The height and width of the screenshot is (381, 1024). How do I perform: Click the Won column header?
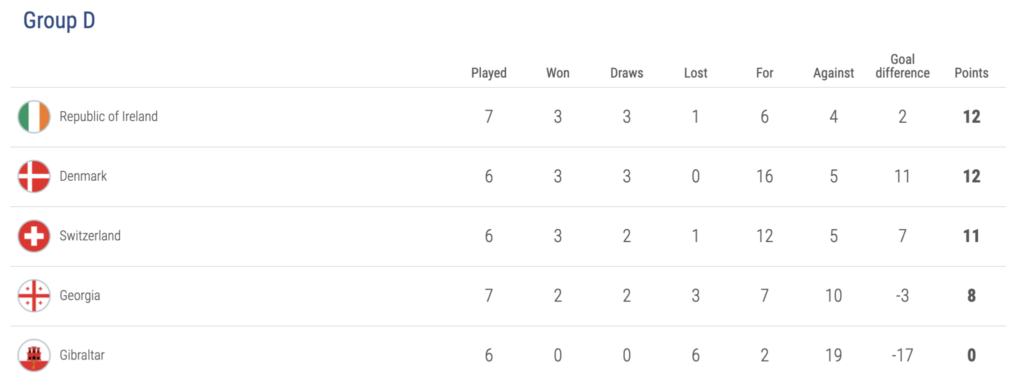(x=558, y=73)
